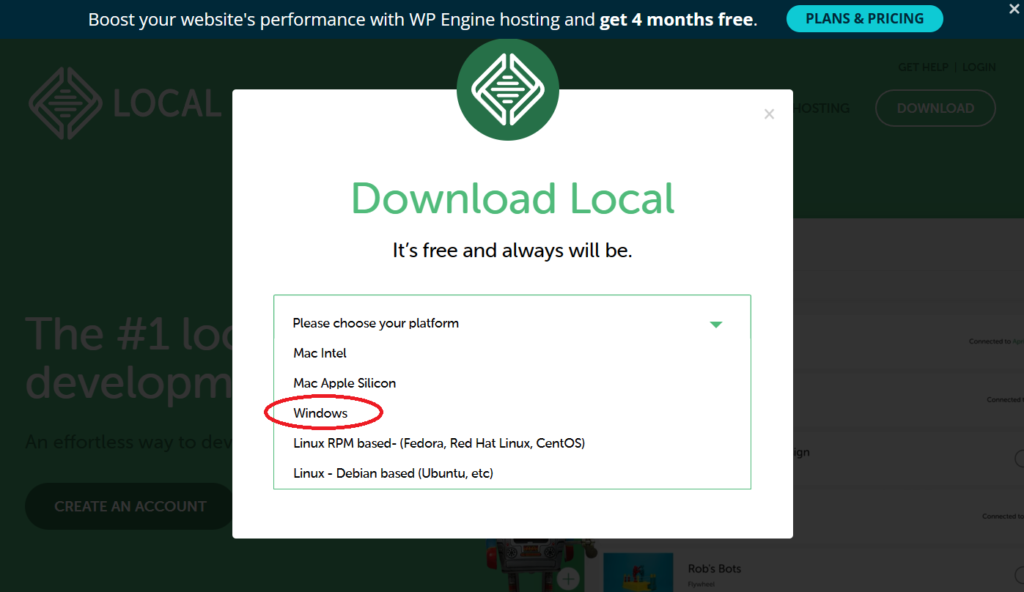Click the LOCAL wordmark in the header
This screenshot has height=592, width=1024.
(167, 104)
